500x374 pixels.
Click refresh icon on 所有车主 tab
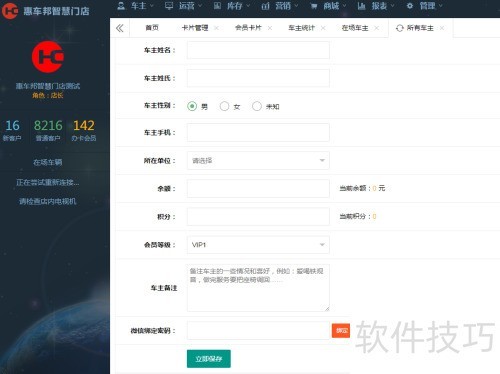point(399,28)
